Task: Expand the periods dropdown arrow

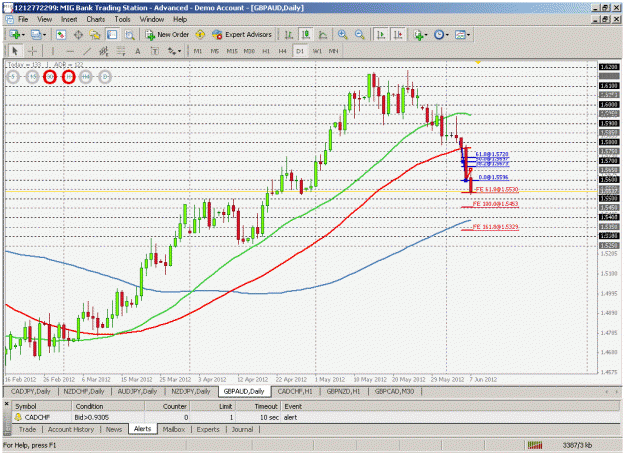Action: click(447, 35)
